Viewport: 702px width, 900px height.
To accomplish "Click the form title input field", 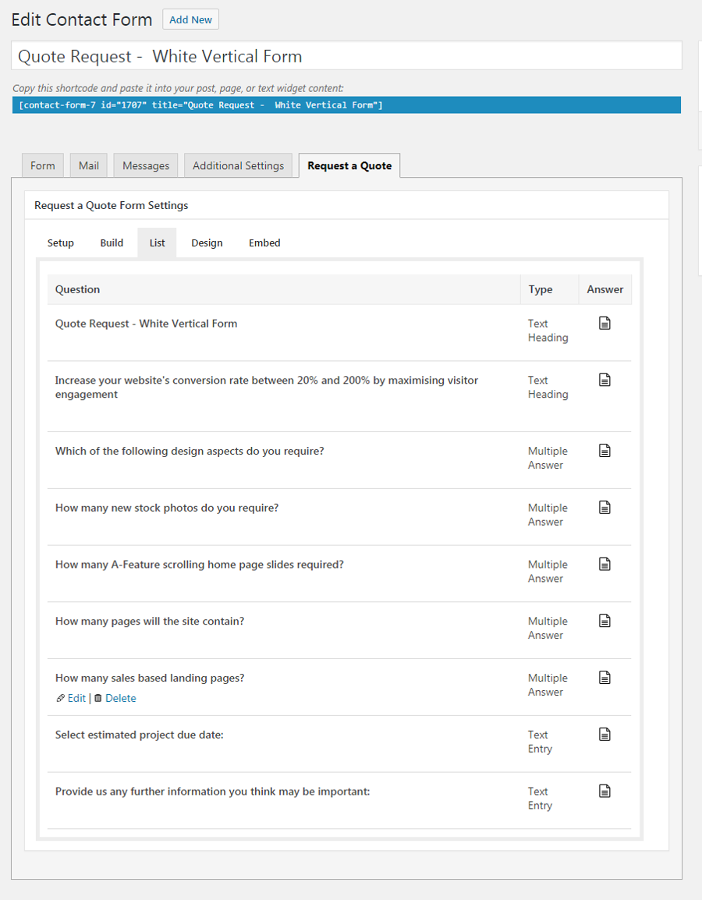I will pyautogui.click(x=346, y=56).
